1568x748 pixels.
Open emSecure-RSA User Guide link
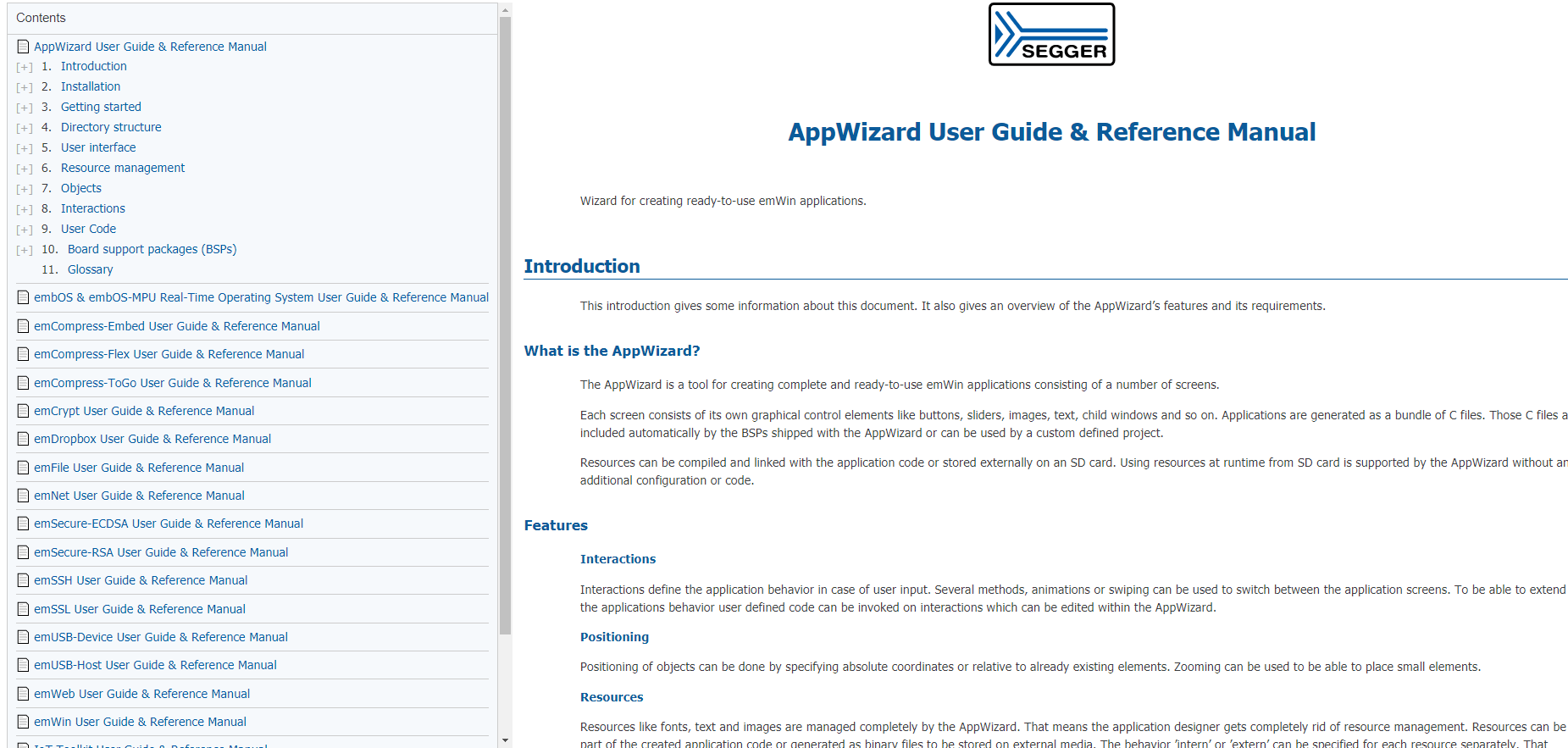pos(161,552)
